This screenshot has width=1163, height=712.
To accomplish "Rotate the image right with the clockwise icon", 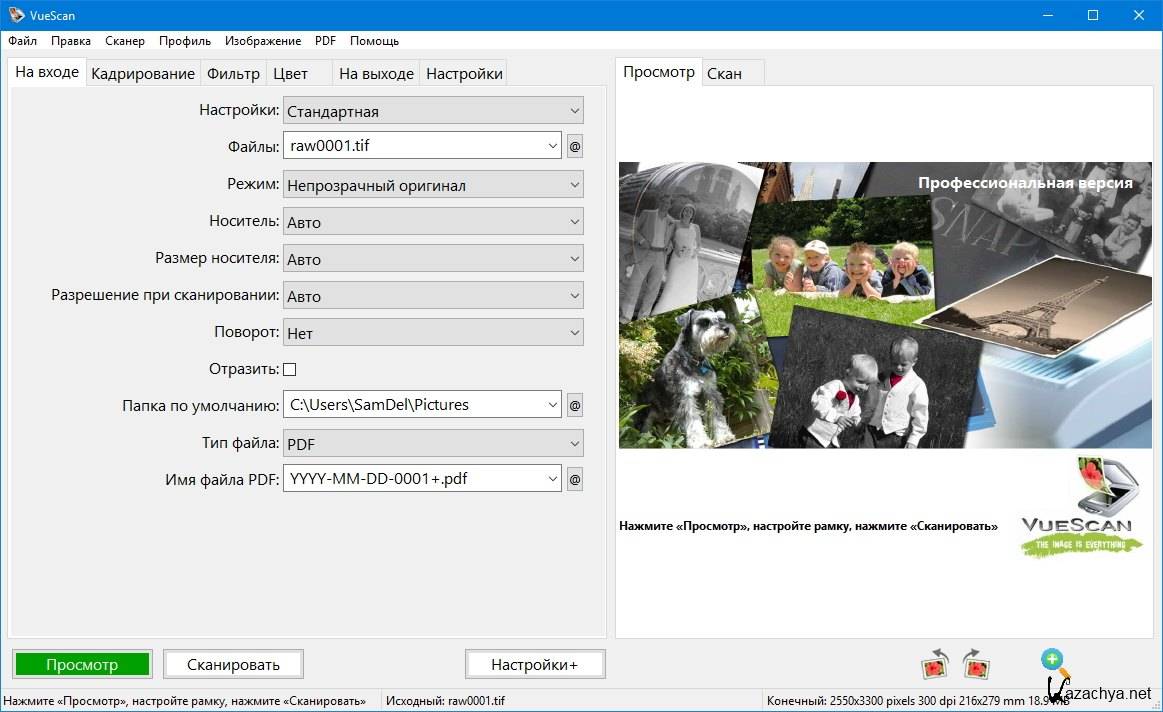I will point(975,664).
